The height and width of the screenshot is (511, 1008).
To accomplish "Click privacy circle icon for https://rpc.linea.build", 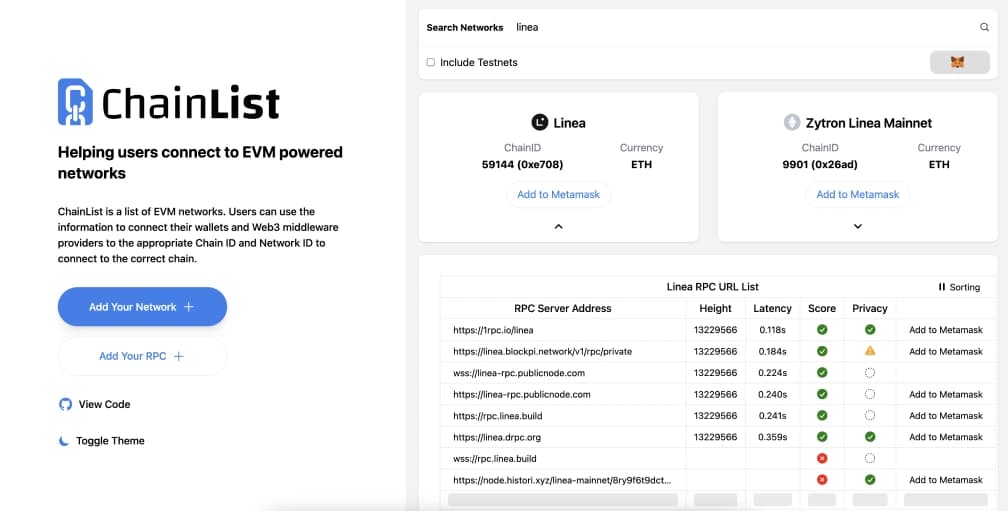I will (x=870, y=416).
